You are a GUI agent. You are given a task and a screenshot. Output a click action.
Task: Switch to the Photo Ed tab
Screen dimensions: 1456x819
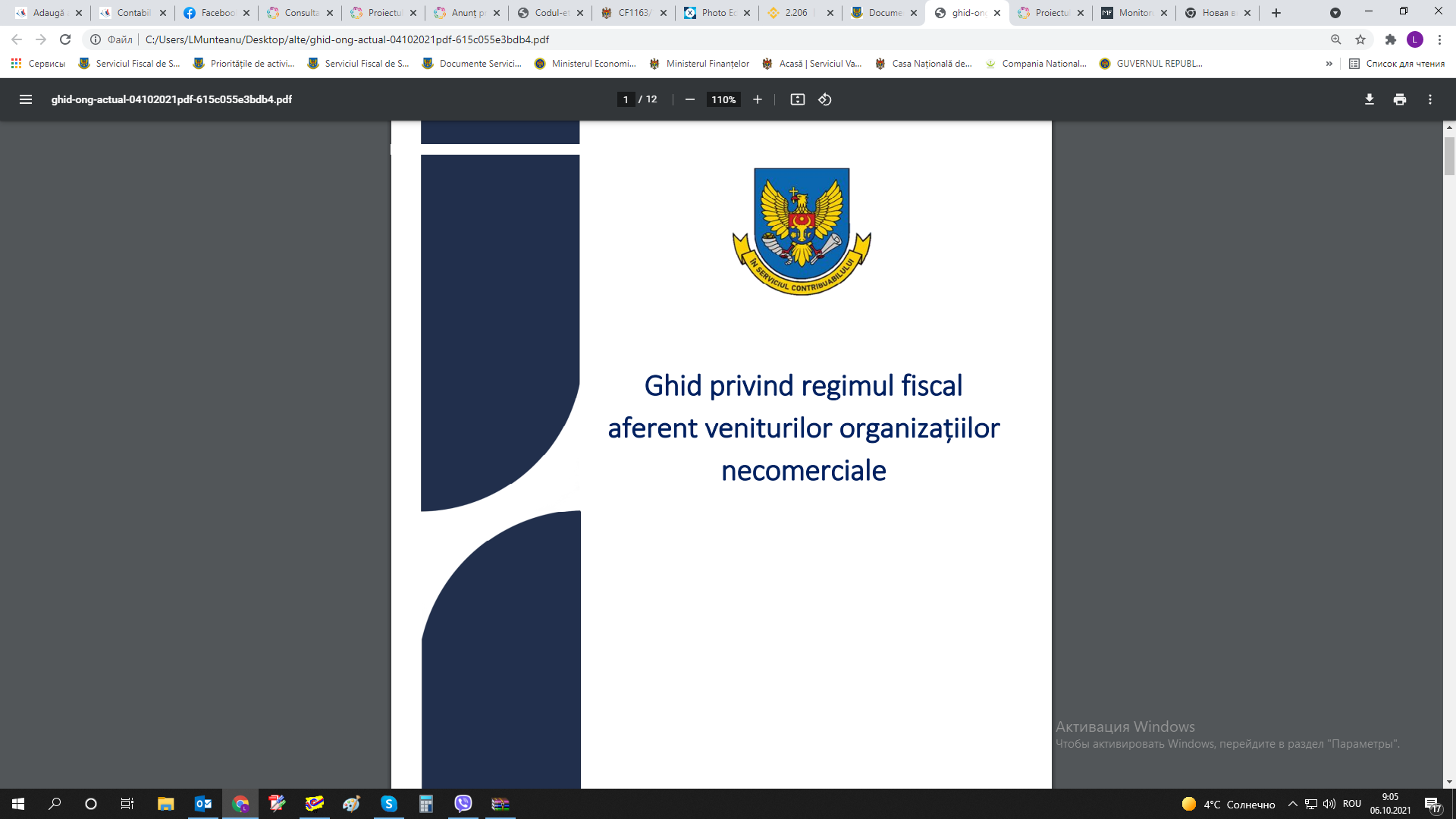[716, 13]
